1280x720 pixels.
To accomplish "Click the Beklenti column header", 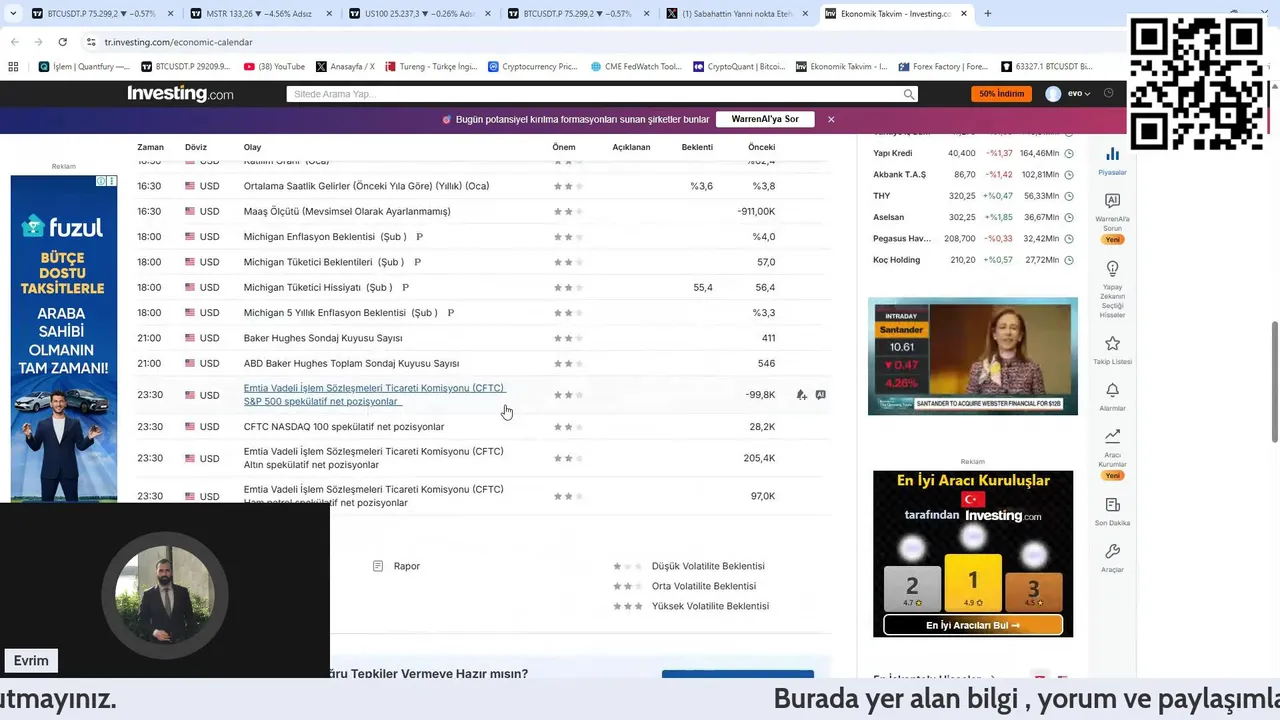I will click(697, 147).
